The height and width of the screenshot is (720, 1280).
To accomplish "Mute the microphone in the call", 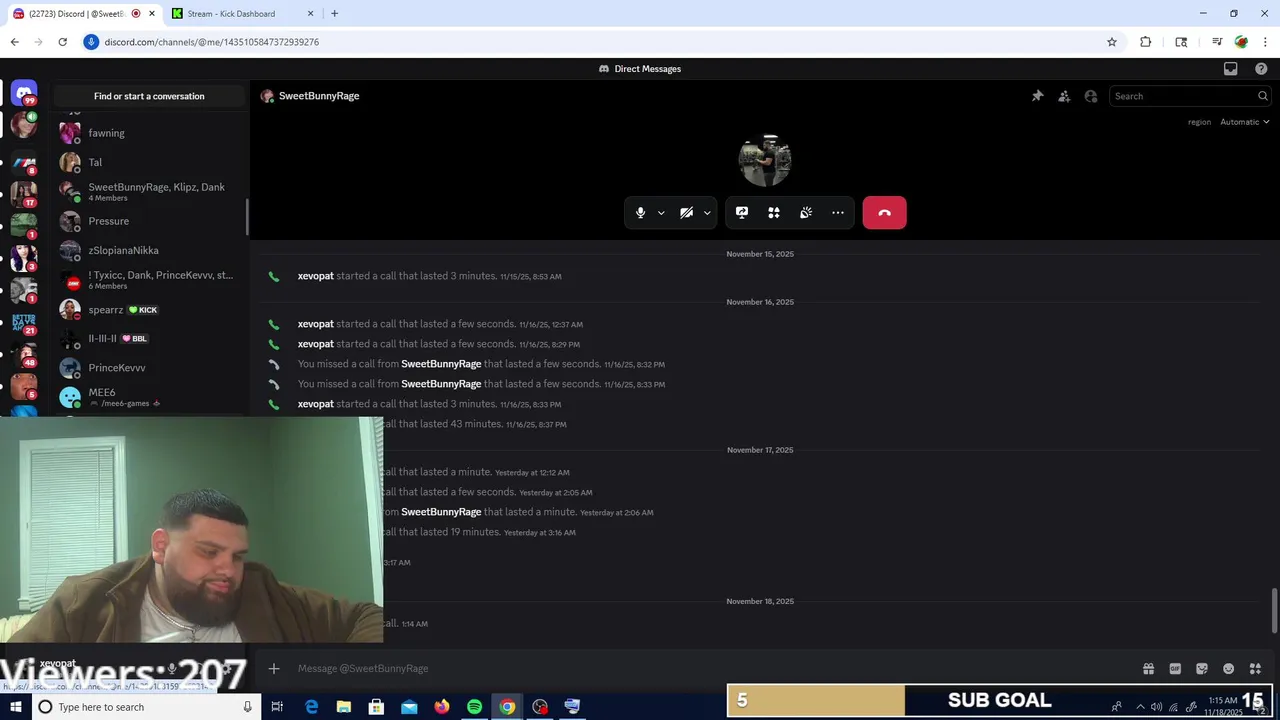I will coord(641,213).
